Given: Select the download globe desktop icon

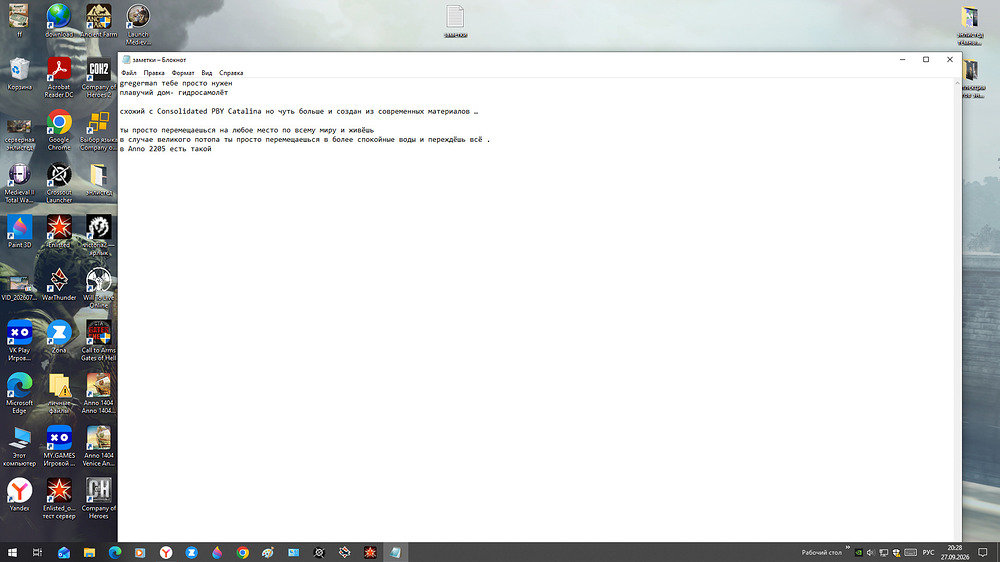Looking at the screenshot, I should click(x=59, y=21).
